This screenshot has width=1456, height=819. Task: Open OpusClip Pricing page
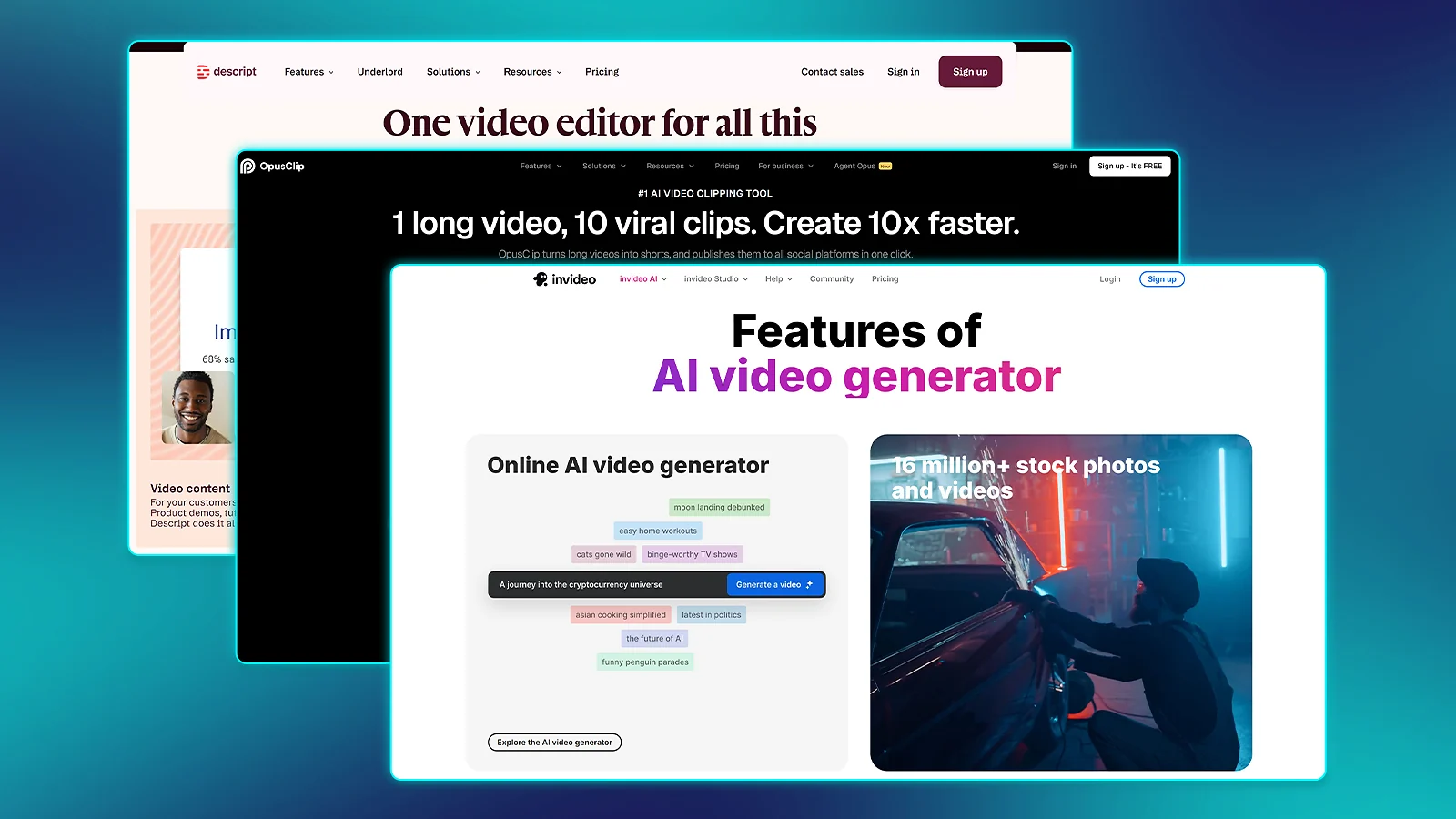(x=727, y=167)
